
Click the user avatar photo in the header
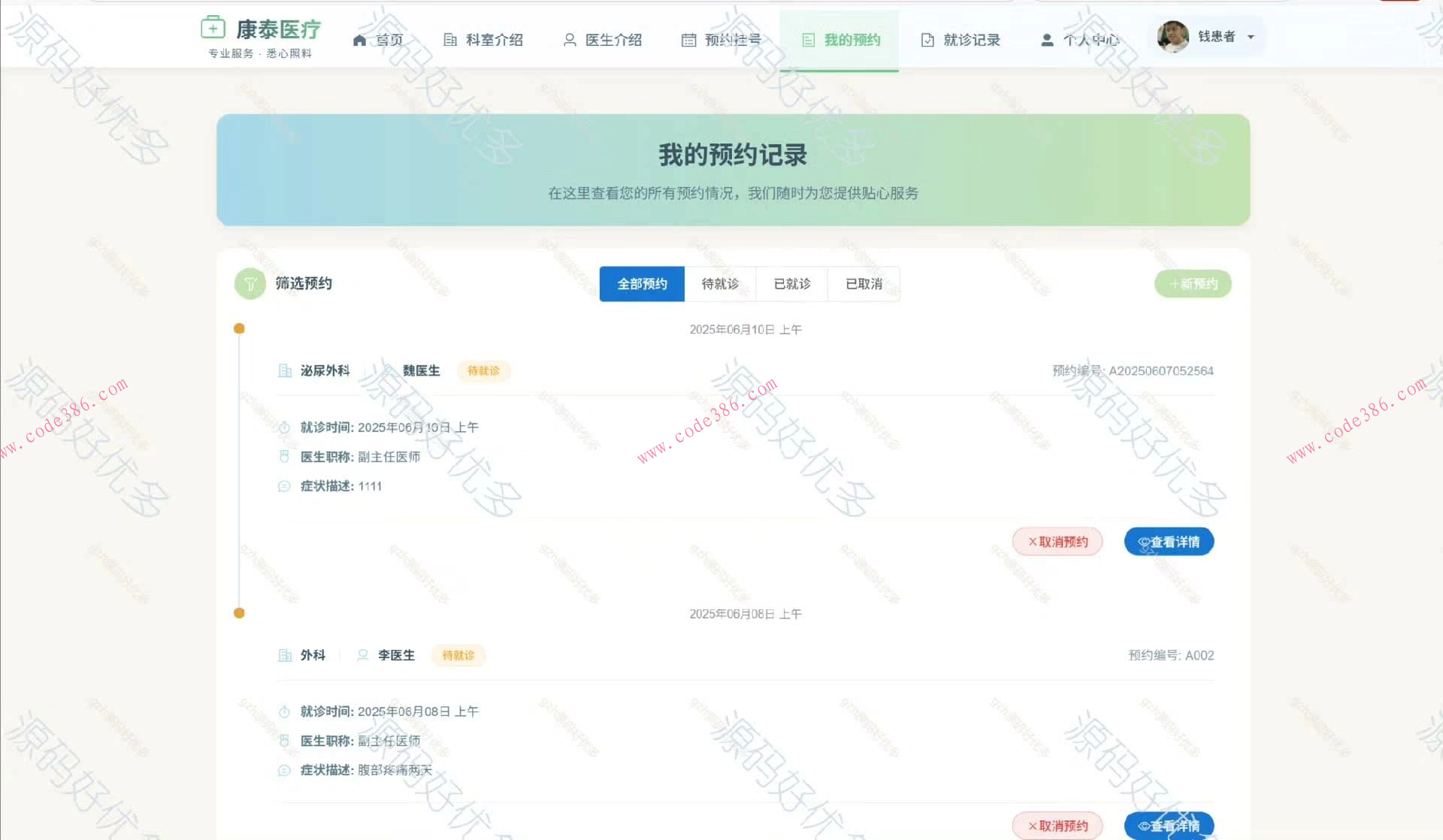click(x=1171, y=36)
